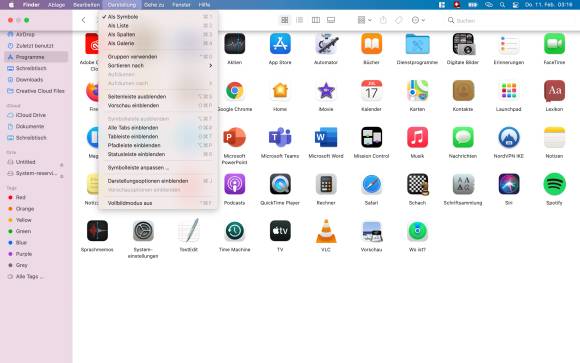
Task: Open the Bücher app icon
Action: click(371, 44)
